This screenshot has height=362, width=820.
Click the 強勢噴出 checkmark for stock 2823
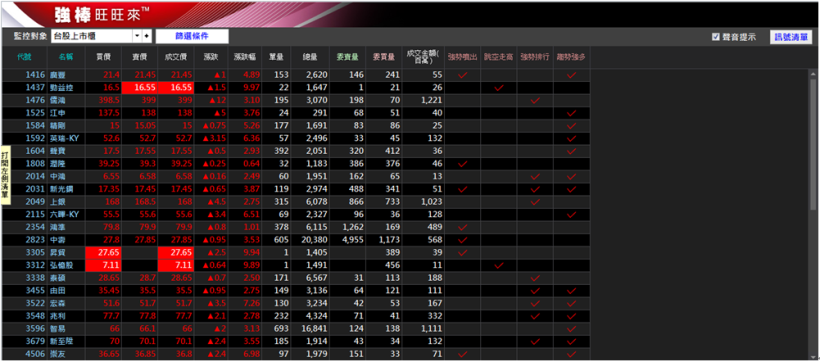point(462,240)
